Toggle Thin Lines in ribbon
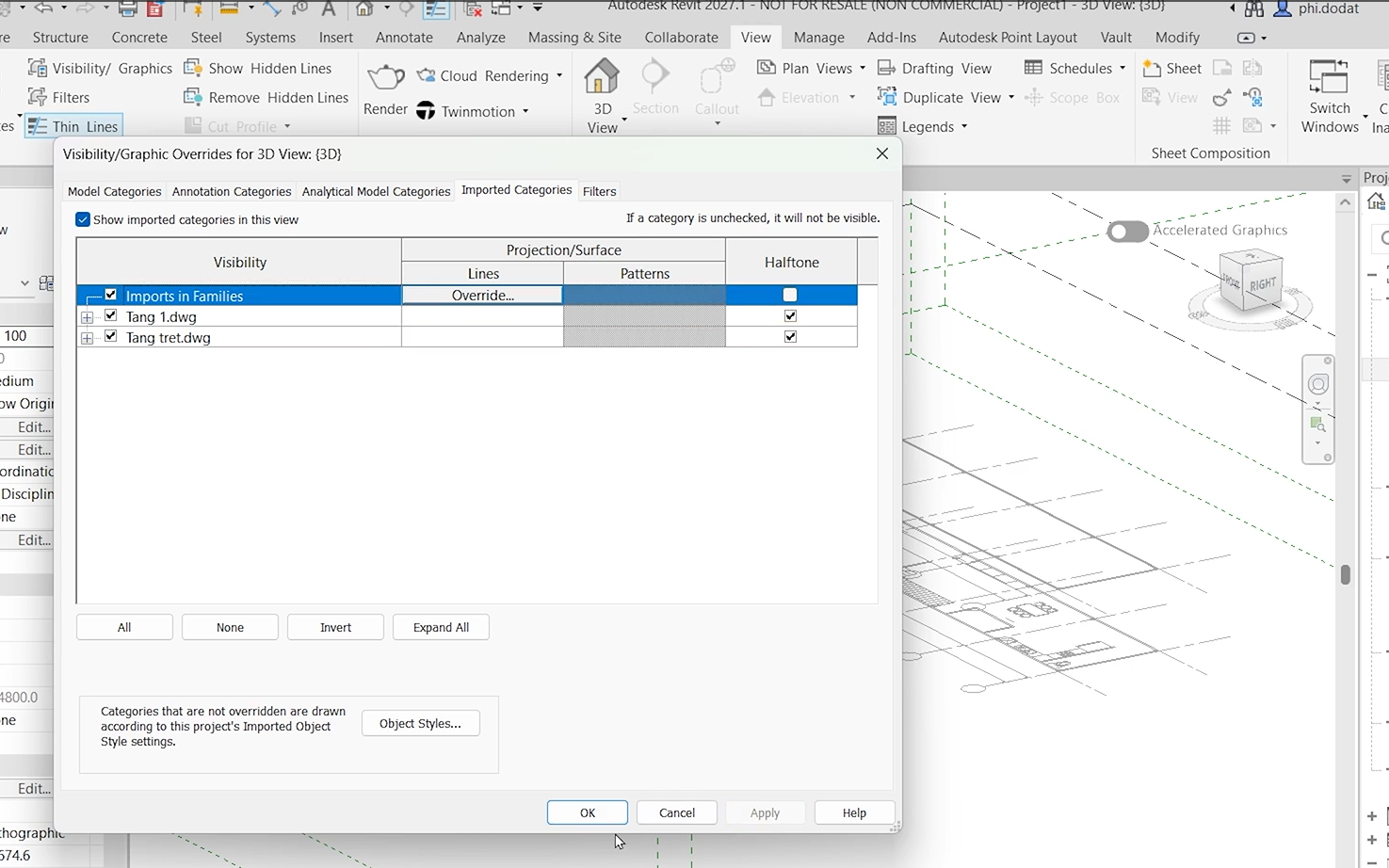Viewport: 1389px width, 868px height. point(73,126)
